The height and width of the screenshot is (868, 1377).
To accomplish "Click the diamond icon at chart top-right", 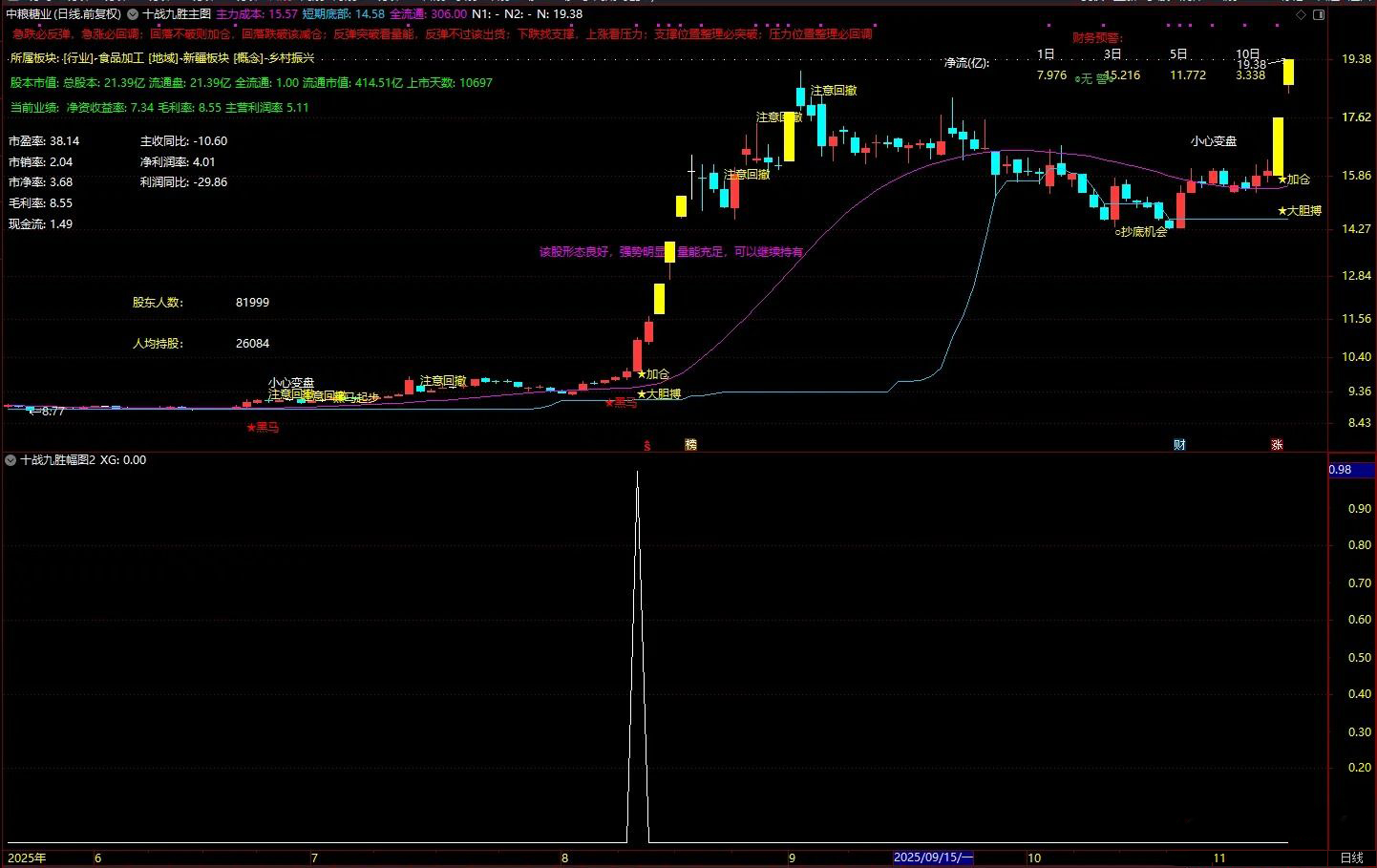I will [x=1301, y=14].
